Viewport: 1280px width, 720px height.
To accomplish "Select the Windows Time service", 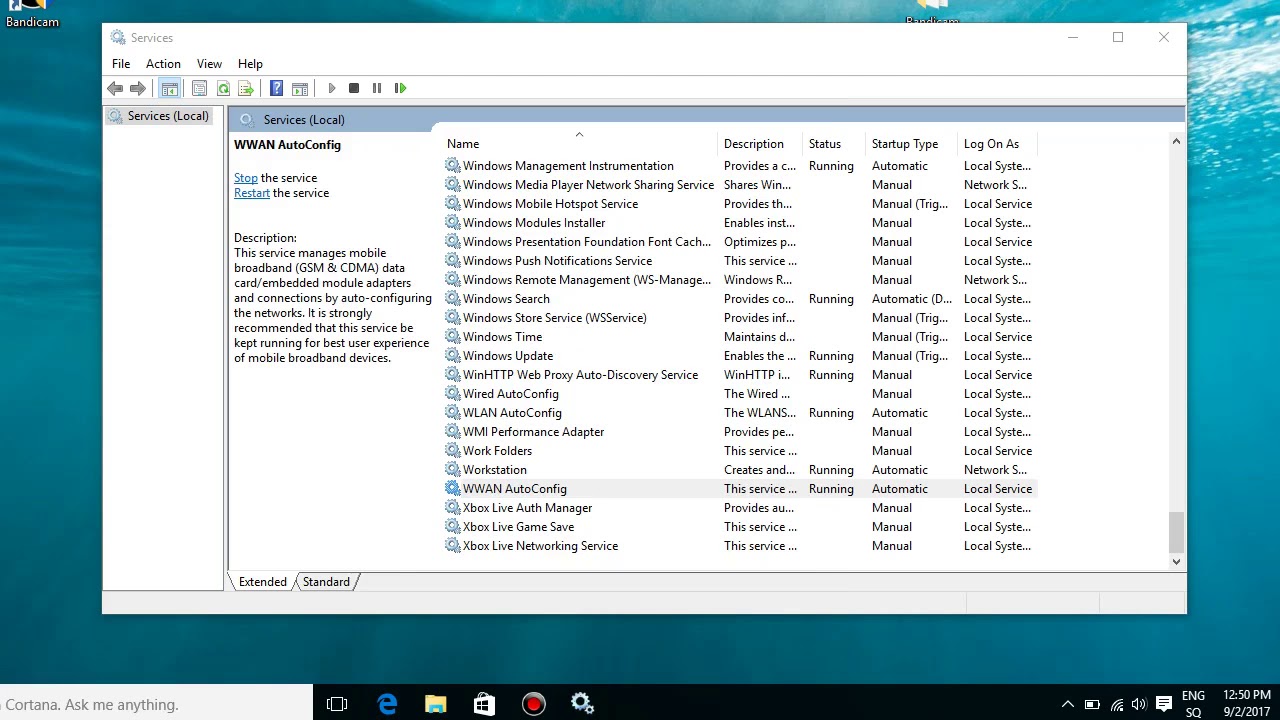I will [740, 337].
